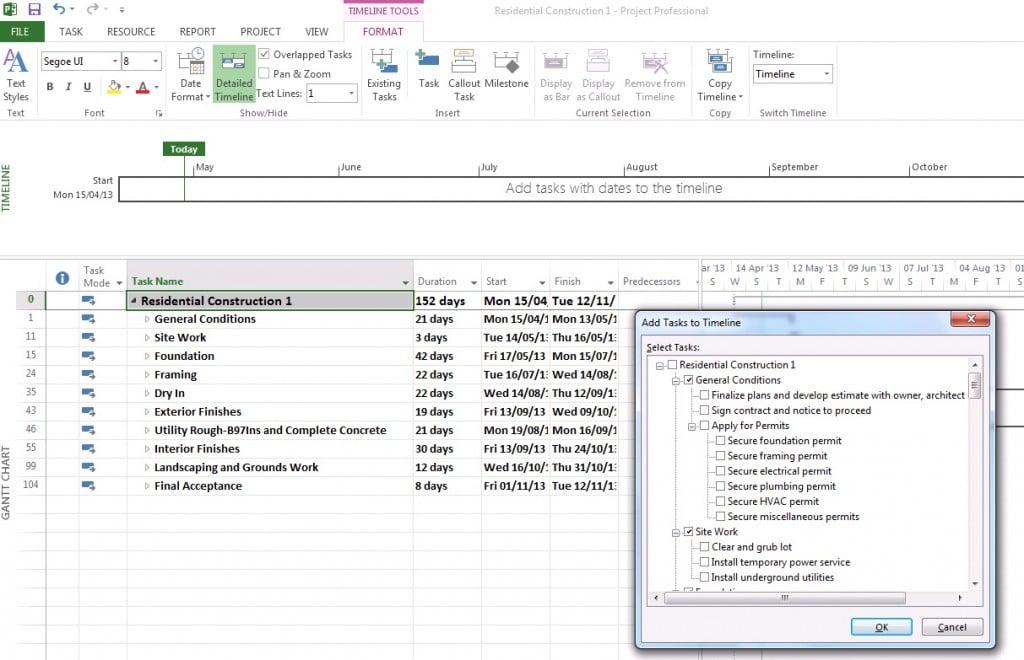1024x660 pixels.
Task: Expand the Foundation summary task row
Action: [147, 356]
